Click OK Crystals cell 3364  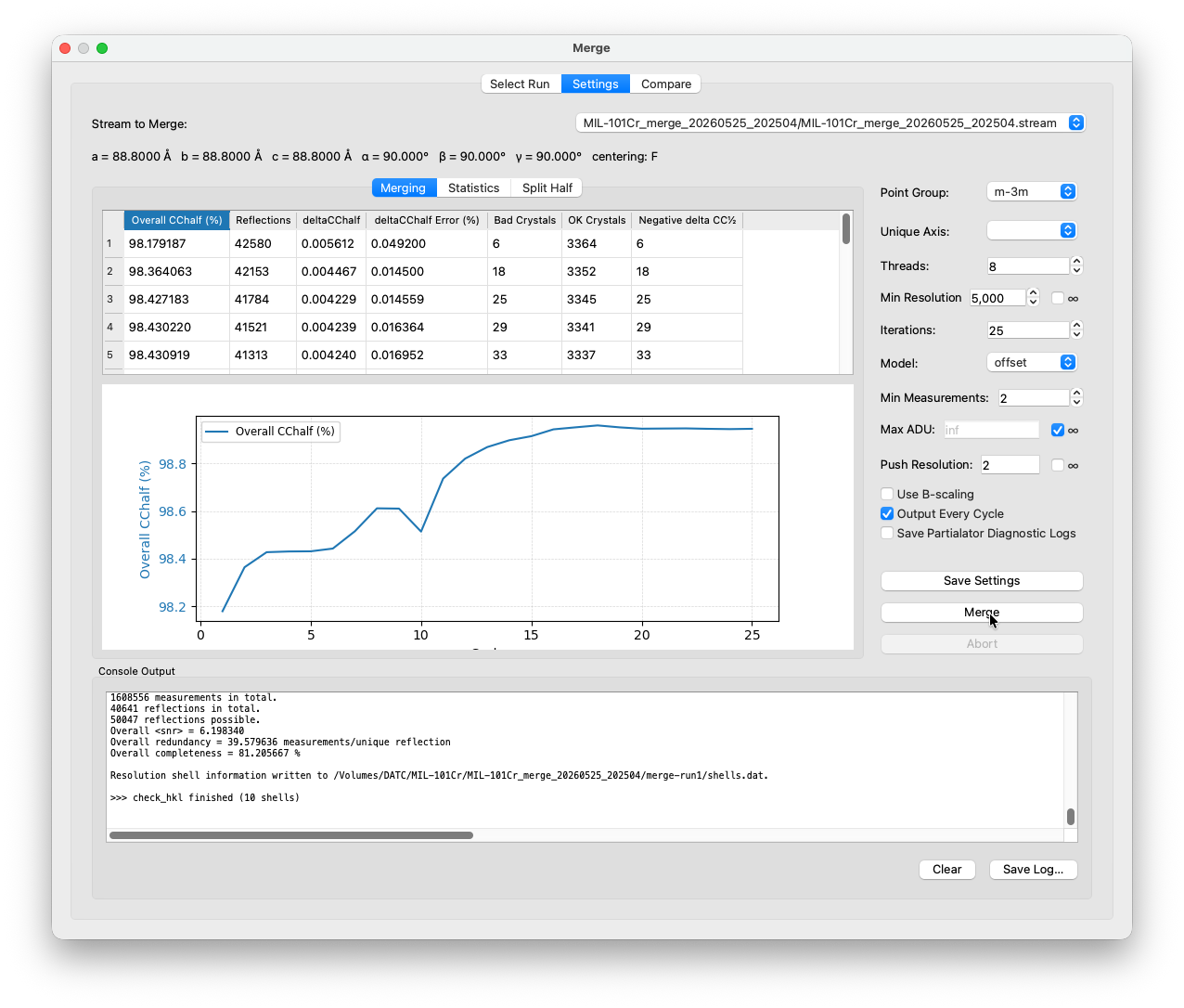597,243
